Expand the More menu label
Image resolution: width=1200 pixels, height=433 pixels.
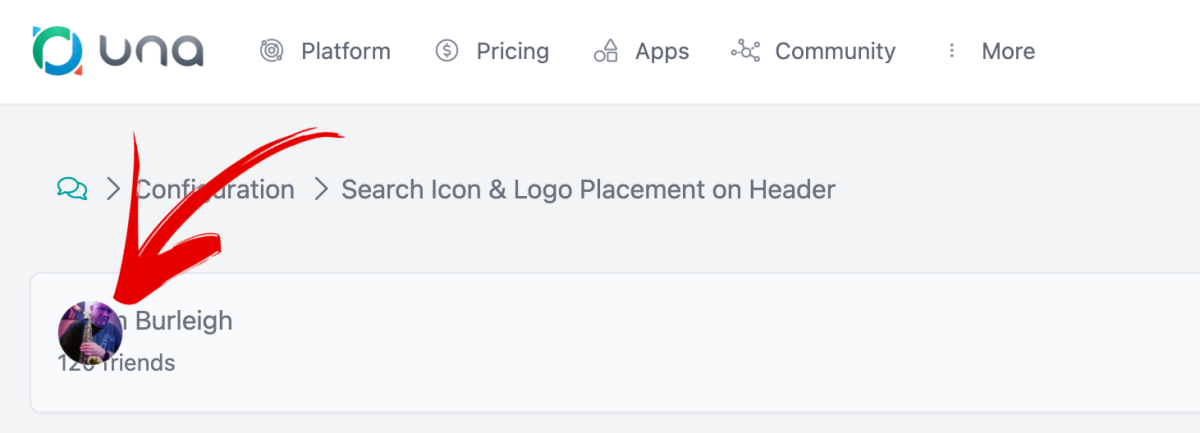(1008, 51)
